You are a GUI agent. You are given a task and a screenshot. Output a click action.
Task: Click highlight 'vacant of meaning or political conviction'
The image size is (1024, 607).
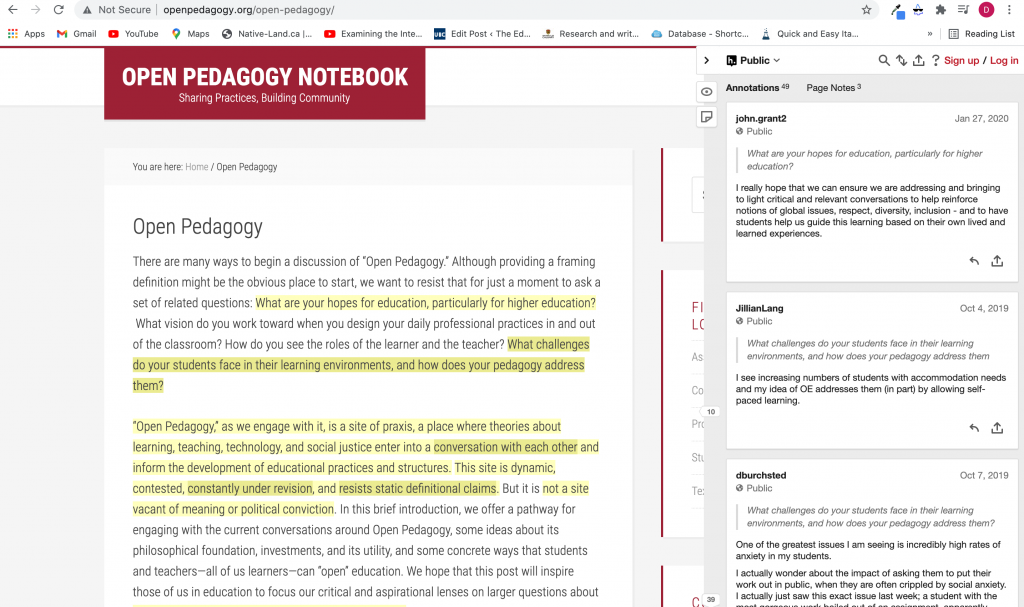(233, 509)
